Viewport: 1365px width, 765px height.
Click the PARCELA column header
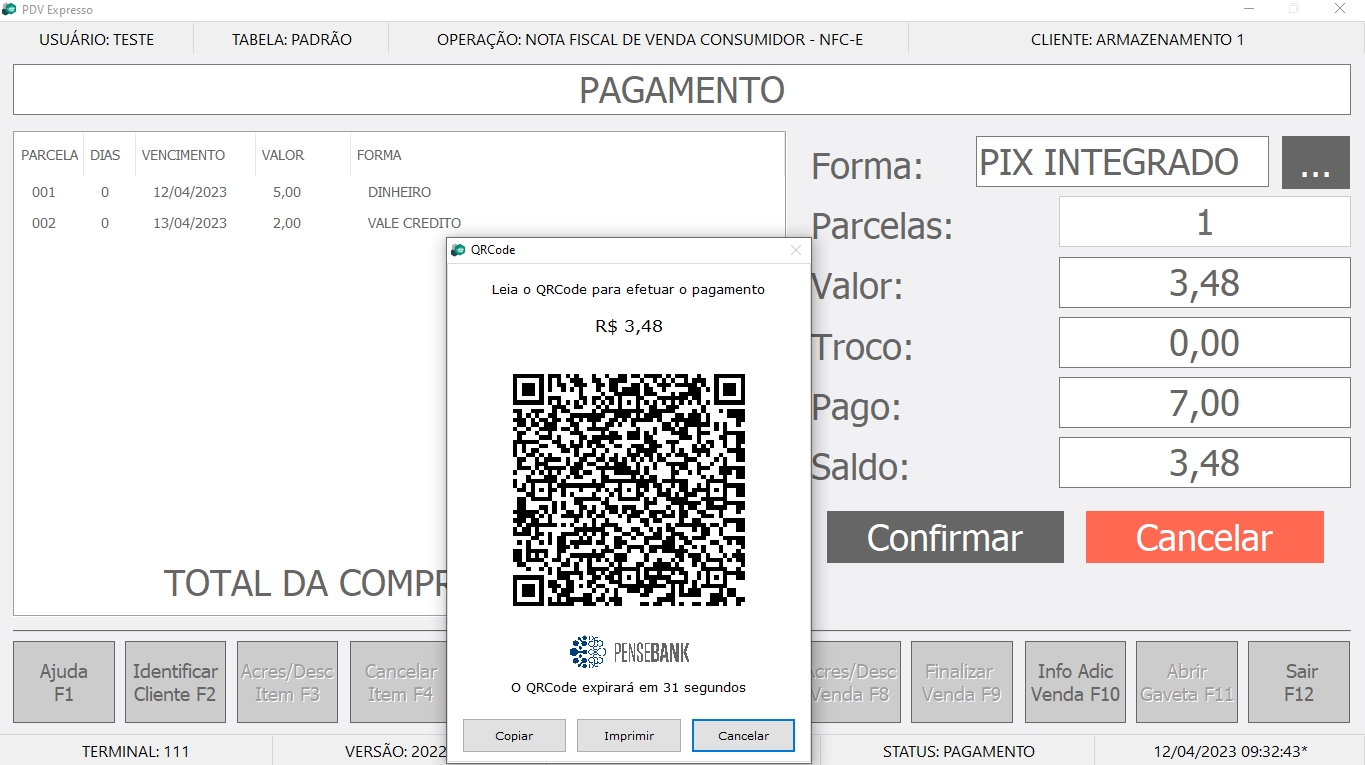coord(50,155)
